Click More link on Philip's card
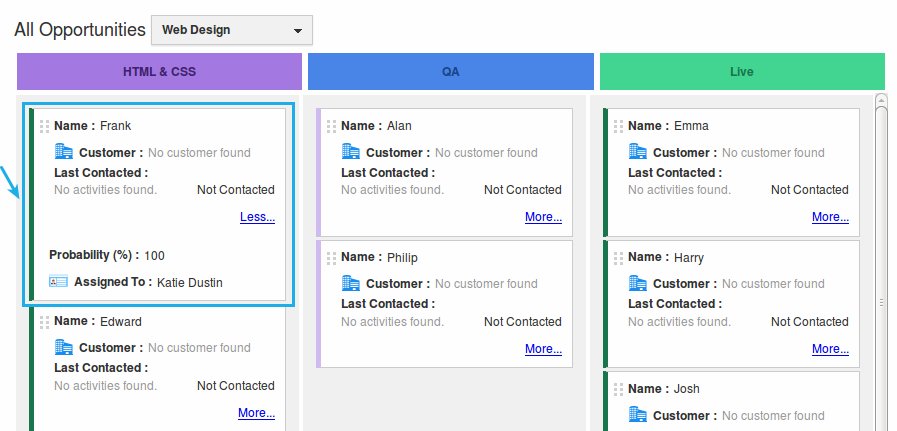 [x=543, y=349]
